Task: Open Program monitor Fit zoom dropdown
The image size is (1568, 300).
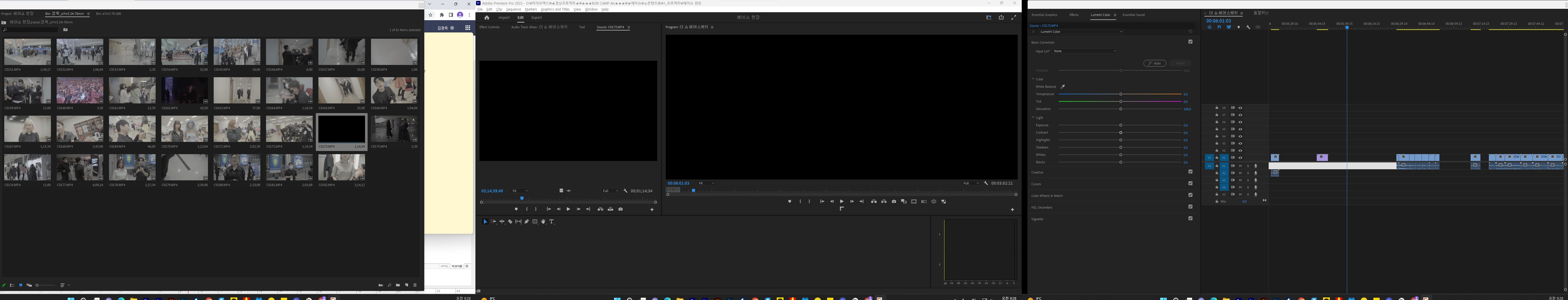Action: click(x=706, y=183)
